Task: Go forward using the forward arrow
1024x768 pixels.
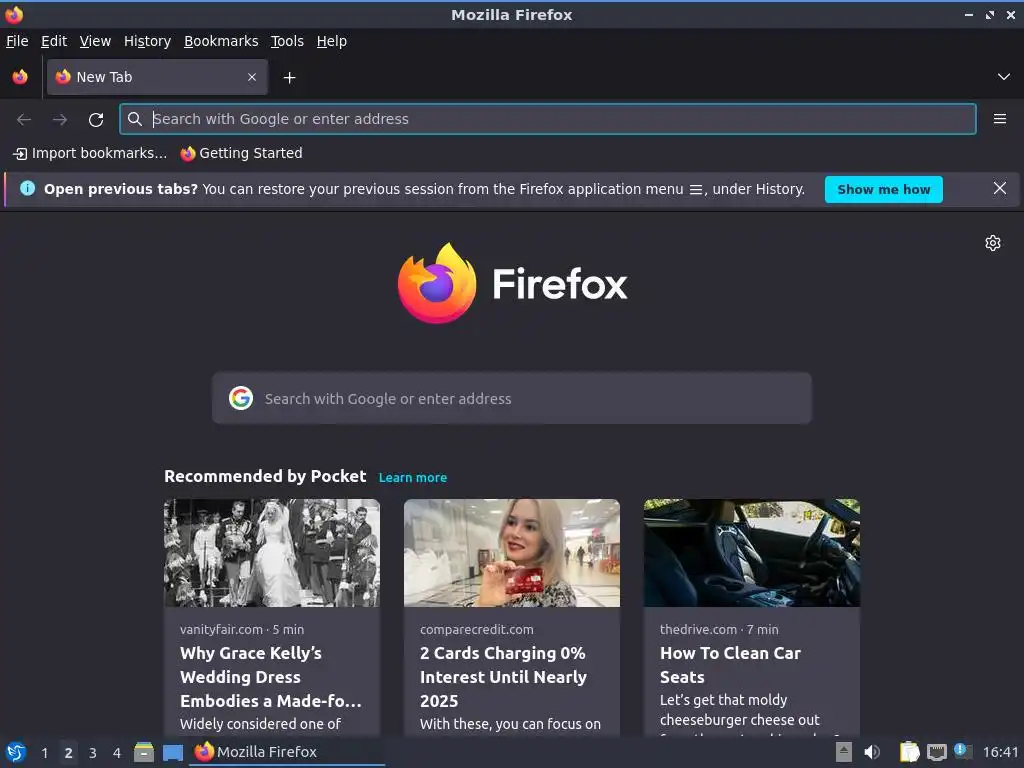Action: pos(60,120)
